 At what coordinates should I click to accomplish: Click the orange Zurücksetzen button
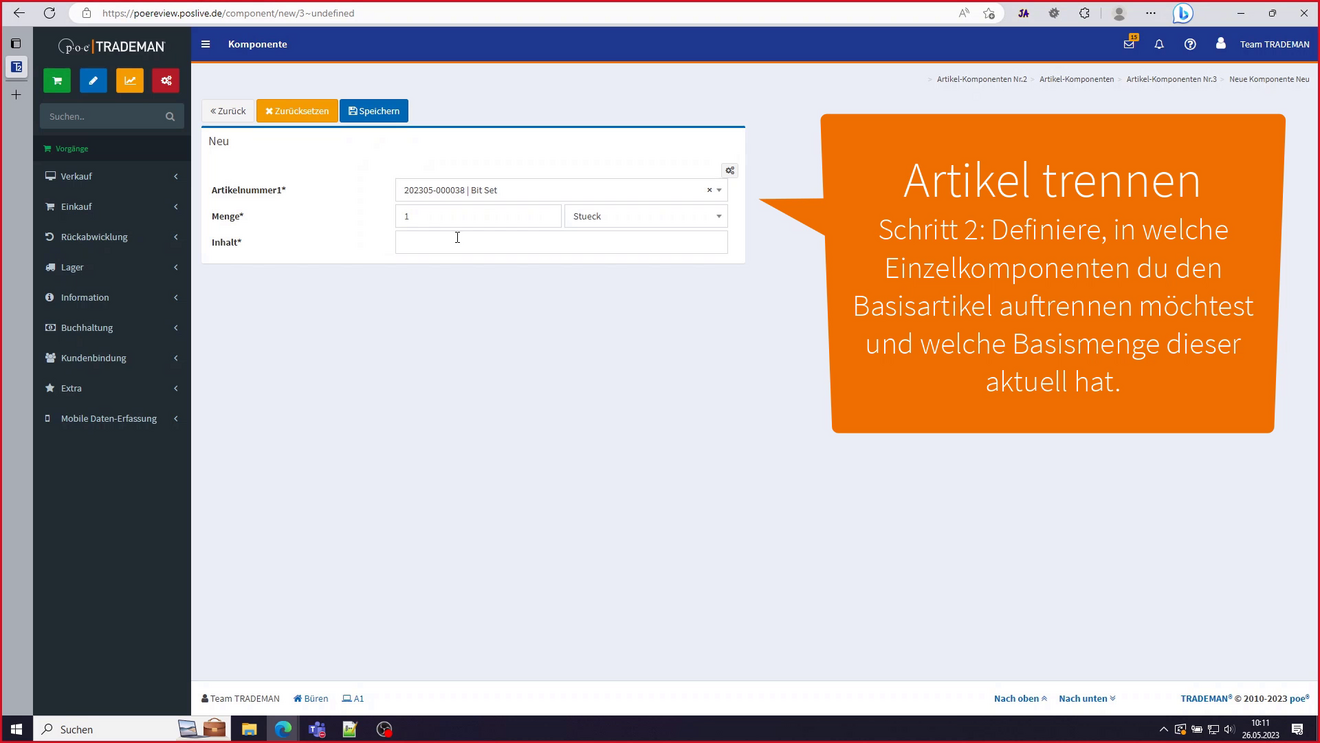point(297,111)
